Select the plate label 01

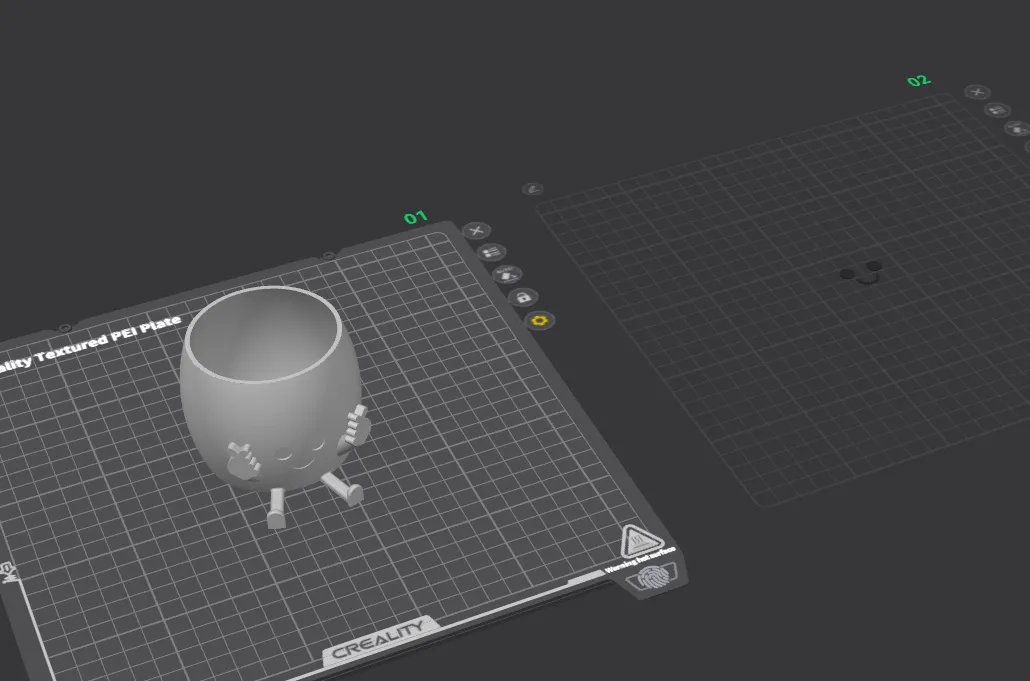click(x=415, y=217)
